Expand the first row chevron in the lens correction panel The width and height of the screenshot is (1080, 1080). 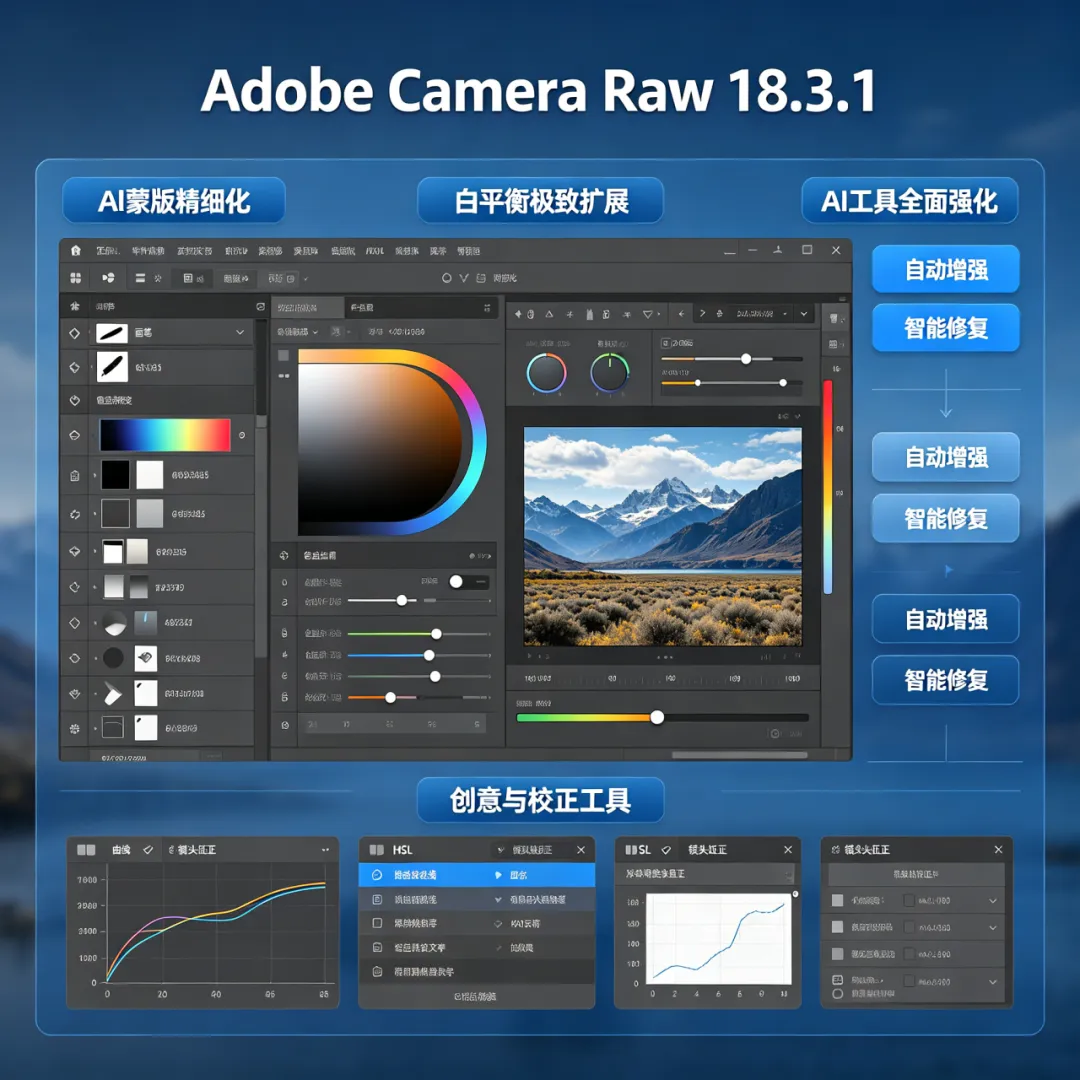(993, 900)
